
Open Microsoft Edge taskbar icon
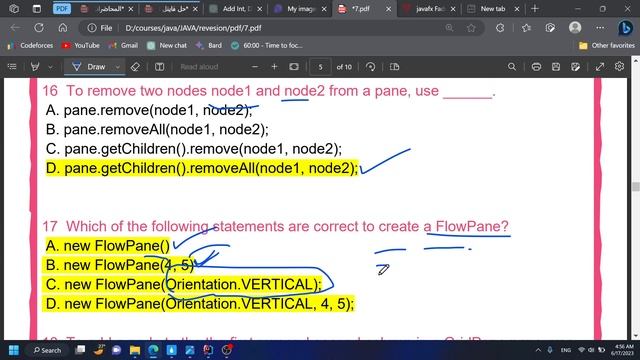click(153, 350)
